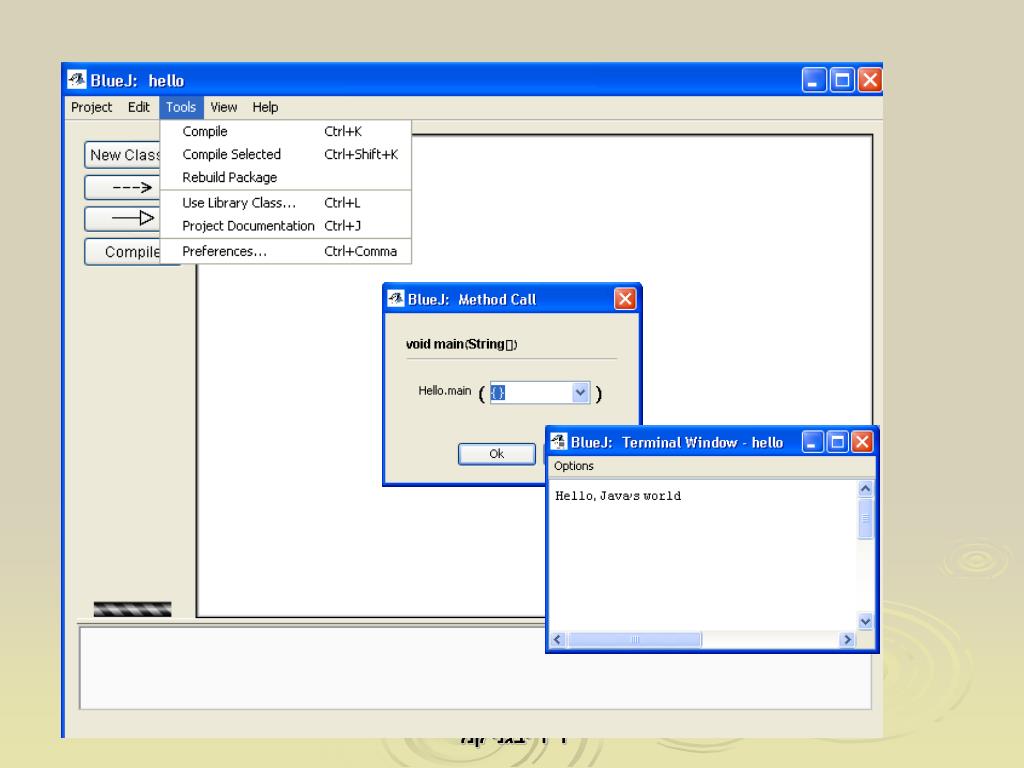This screenshot has width=1024, height=768.
Task: Open Use Library Class option
Action: pyautogui.click(x=286, y=202)
